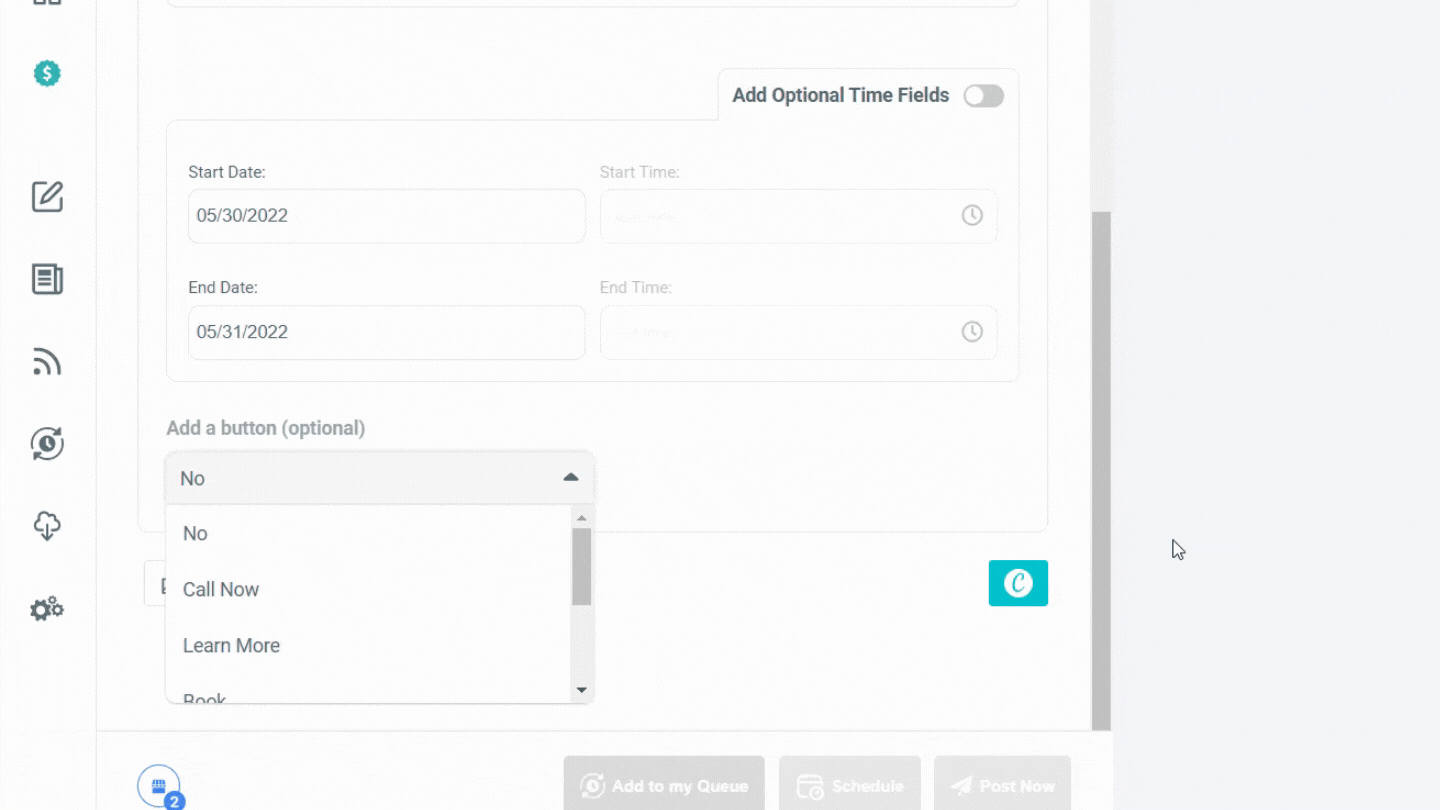Collapse the Add a button dropdown
1440x810 pixels.
tap(571, 477)
